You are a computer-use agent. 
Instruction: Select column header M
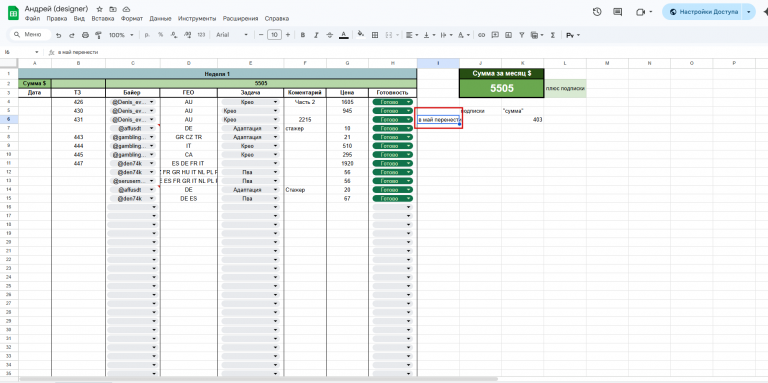[607, 63]
